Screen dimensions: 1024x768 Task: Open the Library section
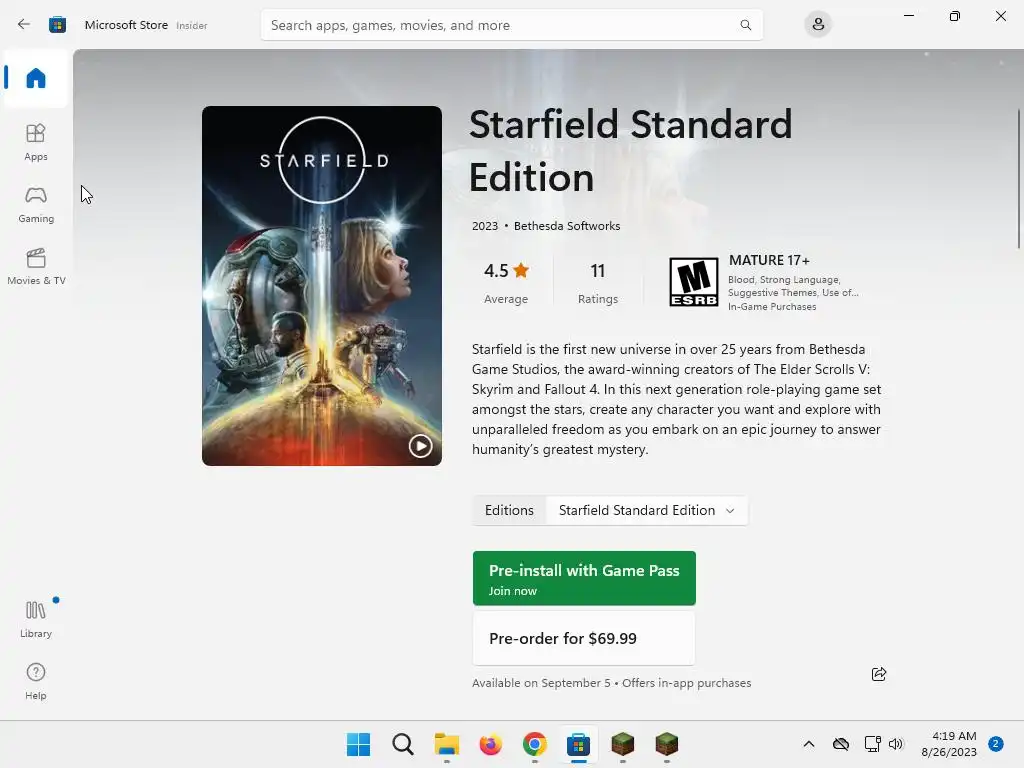click(36, 619)
